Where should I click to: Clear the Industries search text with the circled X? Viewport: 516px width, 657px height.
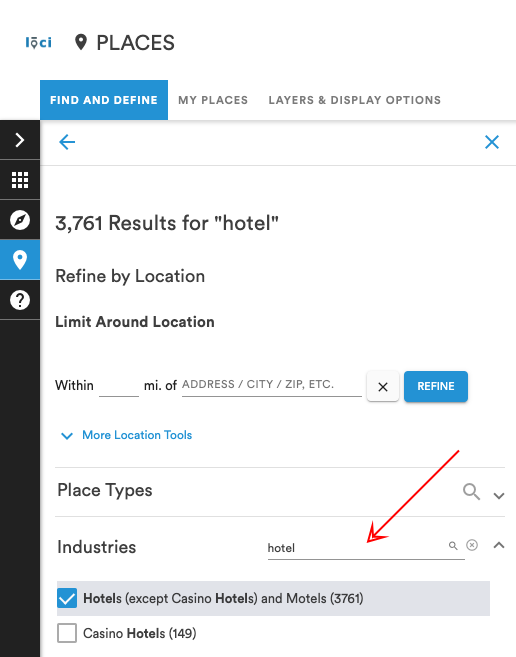coord(472,545)
